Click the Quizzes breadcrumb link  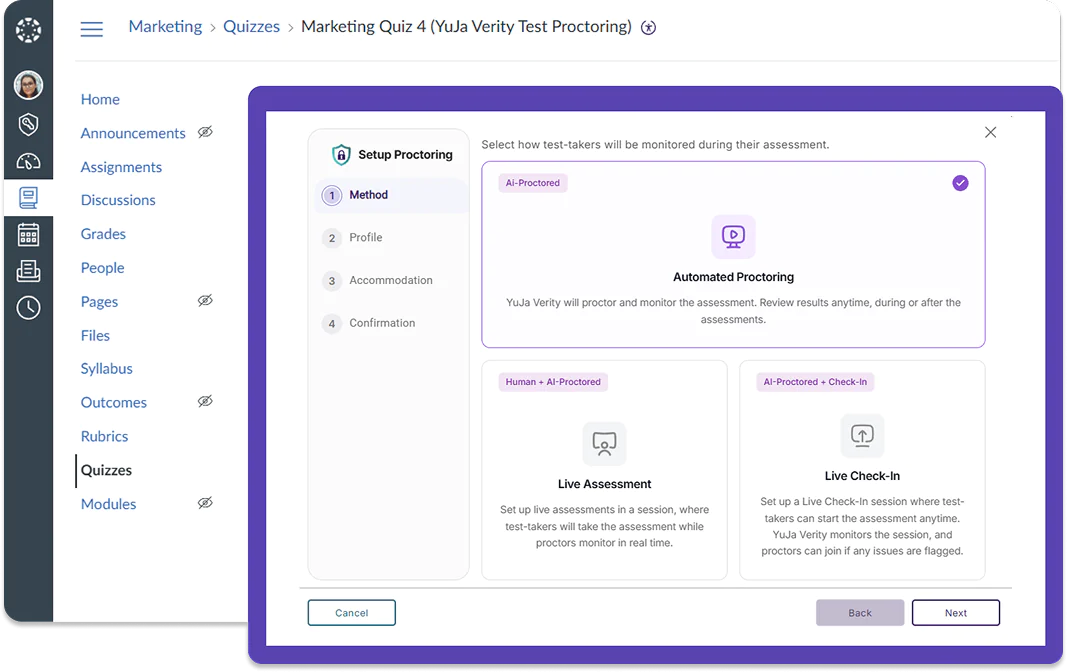tap(251, 27)
